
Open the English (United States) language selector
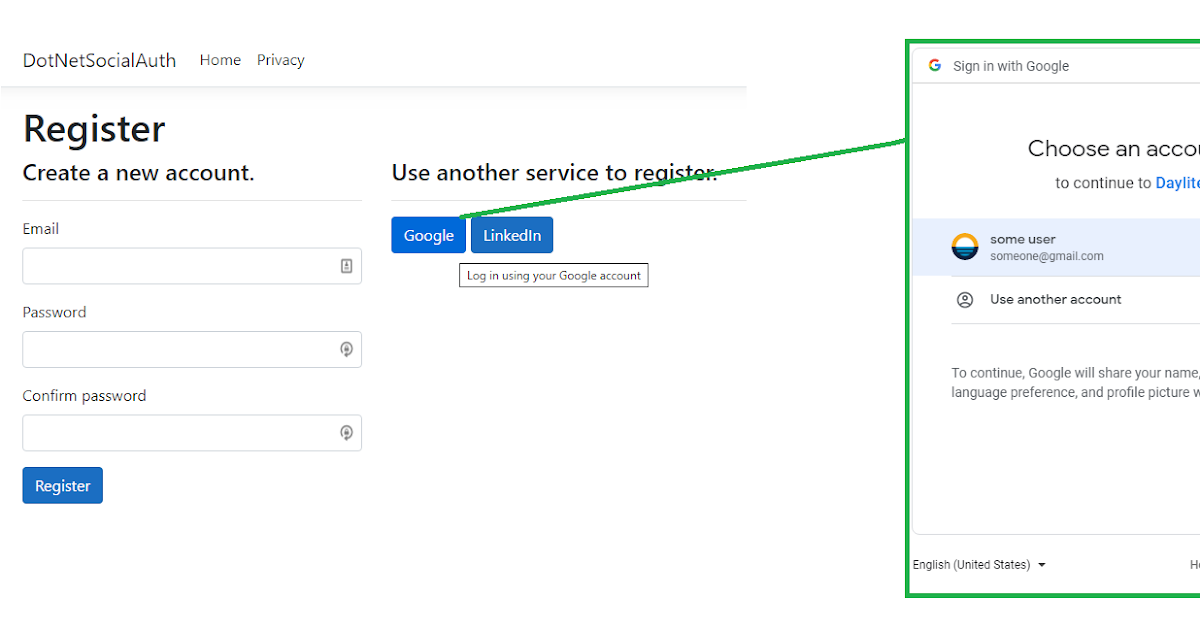click(x=978, y=564)
